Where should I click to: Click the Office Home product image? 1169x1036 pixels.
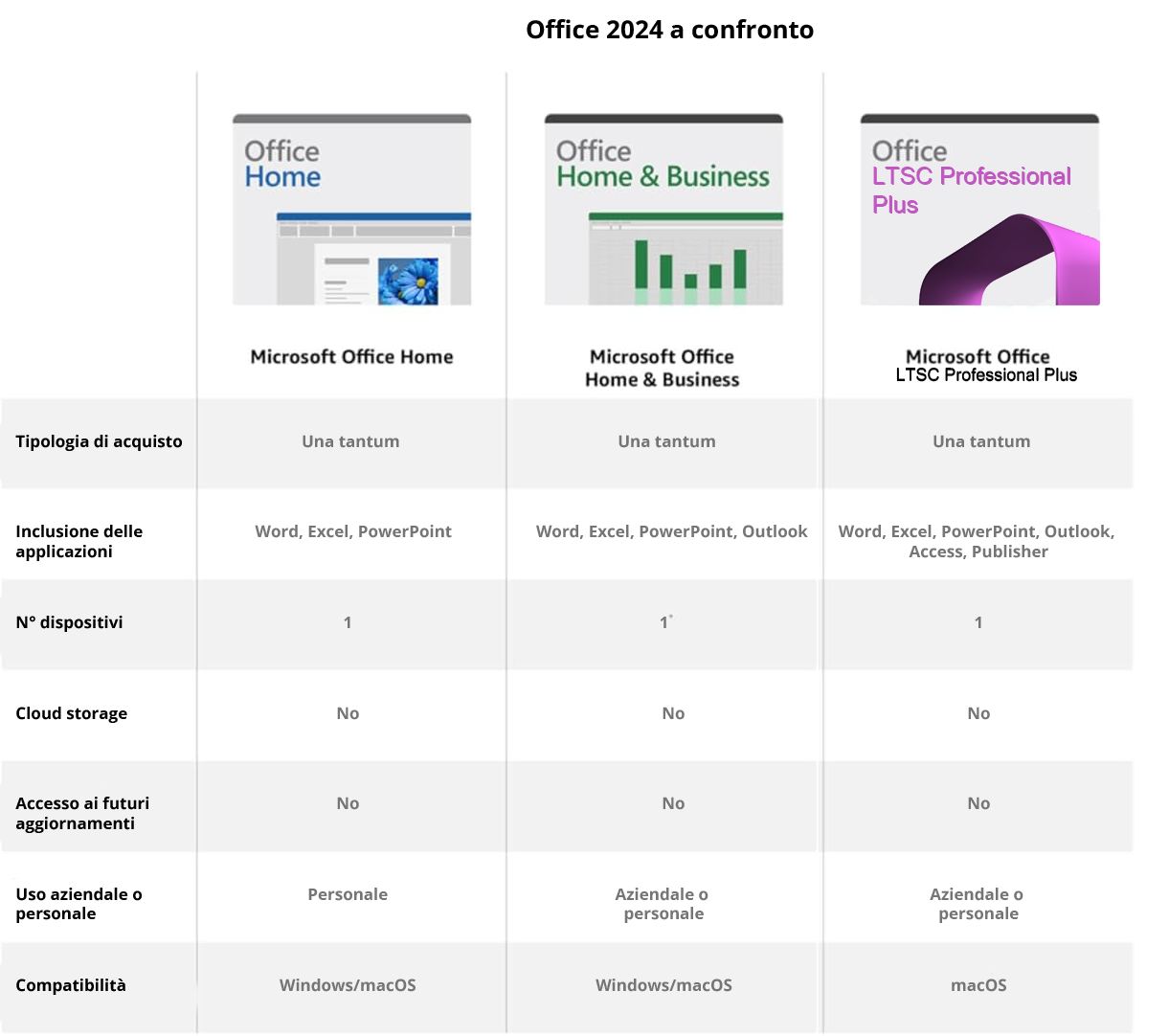click(x=351, y=210)
